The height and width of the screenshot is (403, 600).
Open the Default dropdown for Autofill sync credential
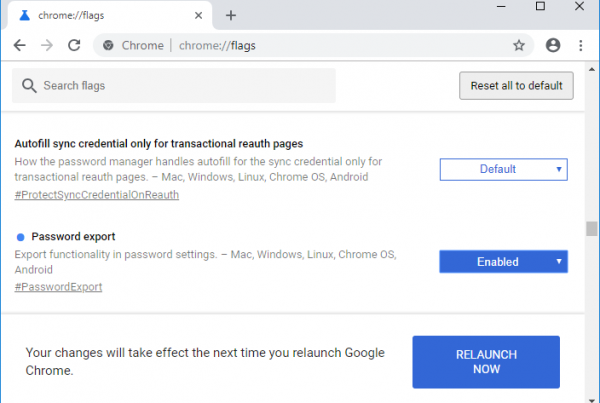point(503,169)
